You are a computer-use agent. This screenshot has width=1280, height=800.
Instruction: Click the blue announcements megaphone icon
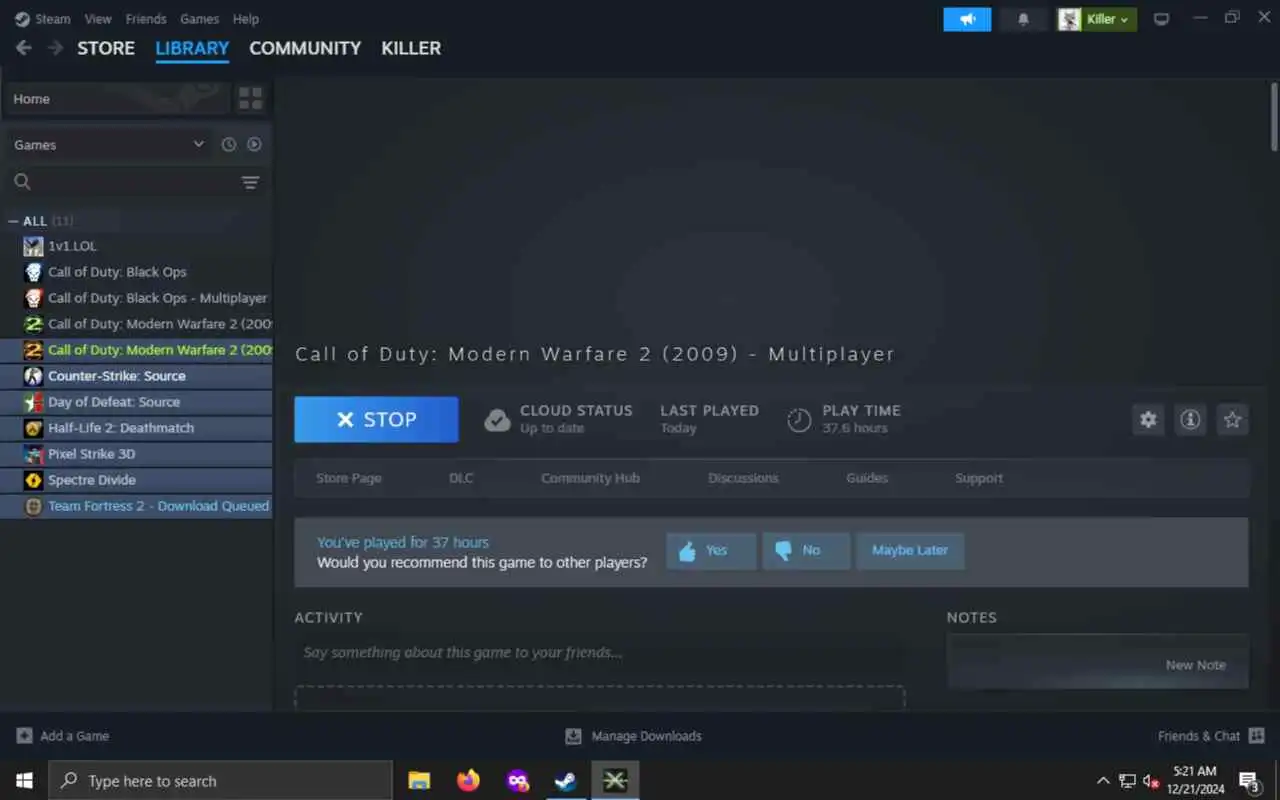pos(967,19)
